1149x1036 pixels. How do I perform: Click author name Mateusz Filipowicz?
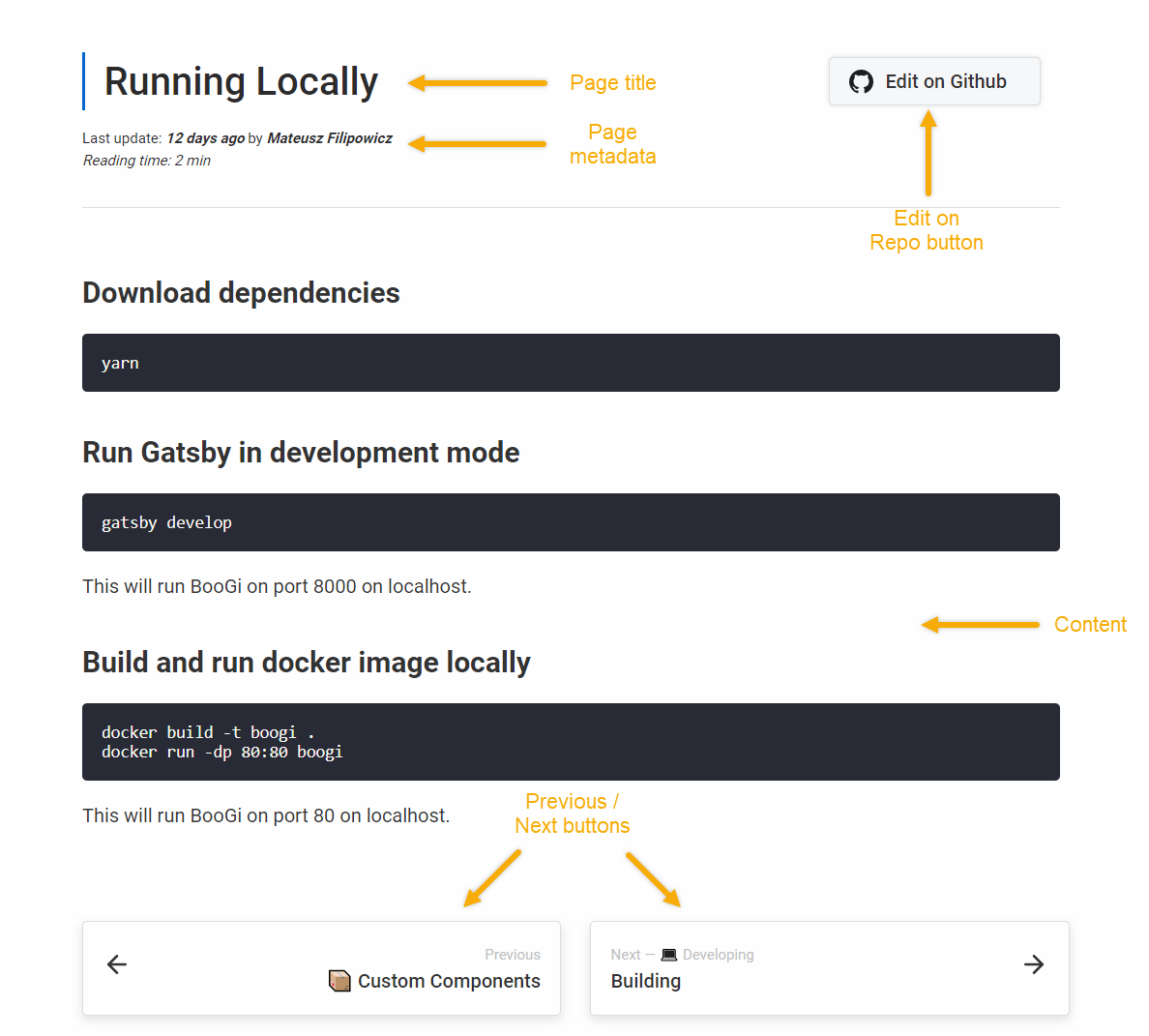point(330,137)
